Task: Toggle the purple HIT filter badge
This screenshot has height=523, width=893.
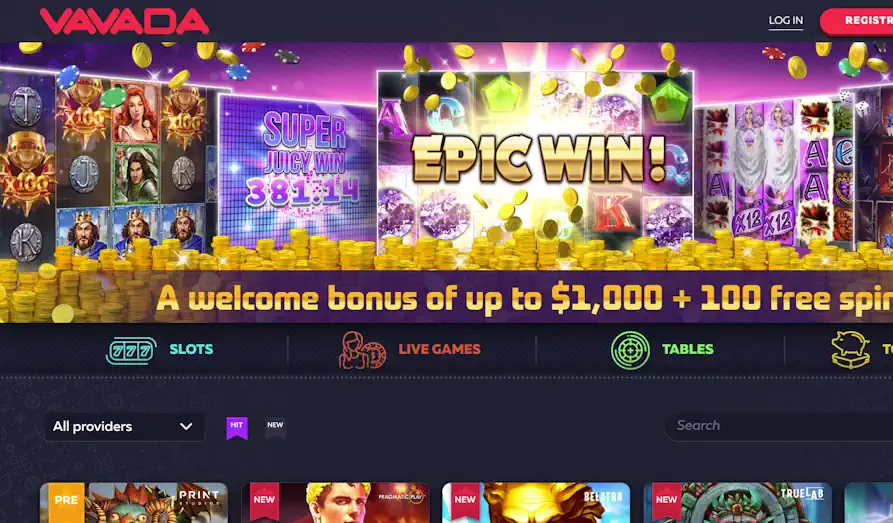Action: (237, 428)
